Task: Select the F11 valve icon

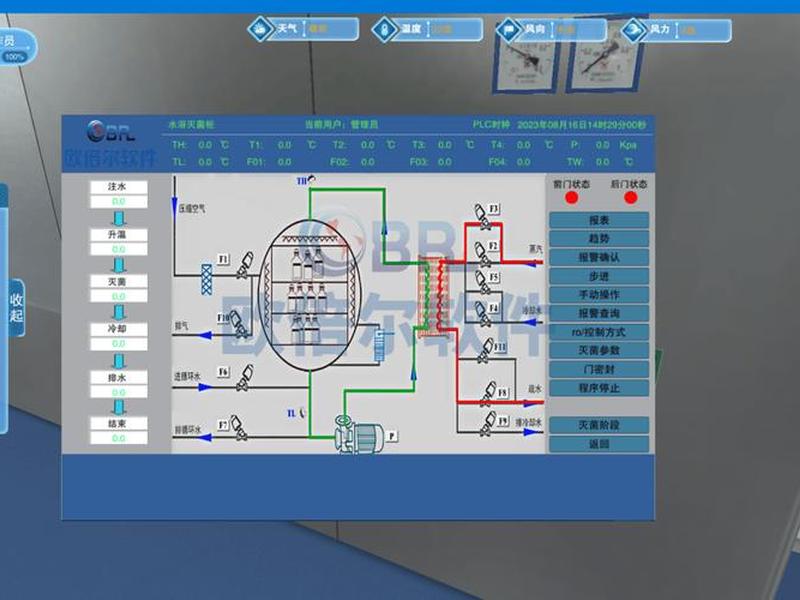Action: click(487, 351)
